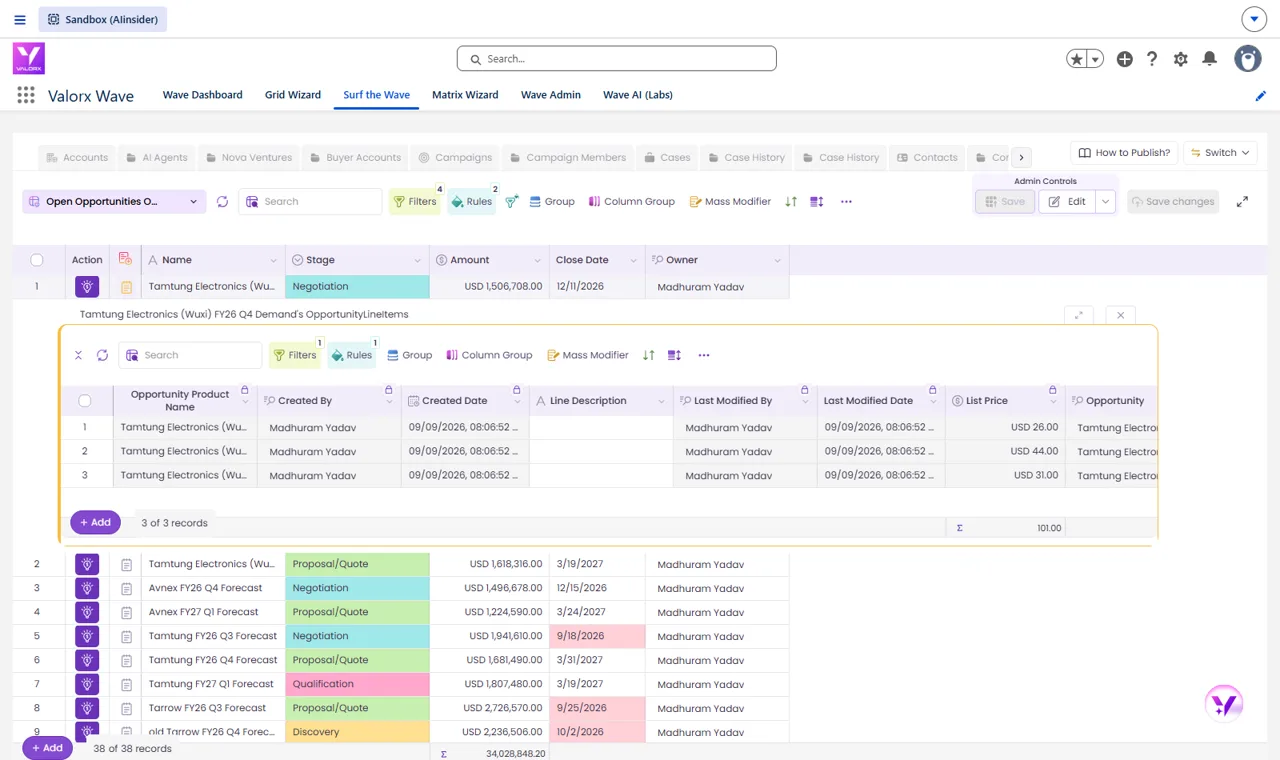The image size is (1280, 760).
Task: Show more object tabs with the right chevron
Action: [1021, 157]
